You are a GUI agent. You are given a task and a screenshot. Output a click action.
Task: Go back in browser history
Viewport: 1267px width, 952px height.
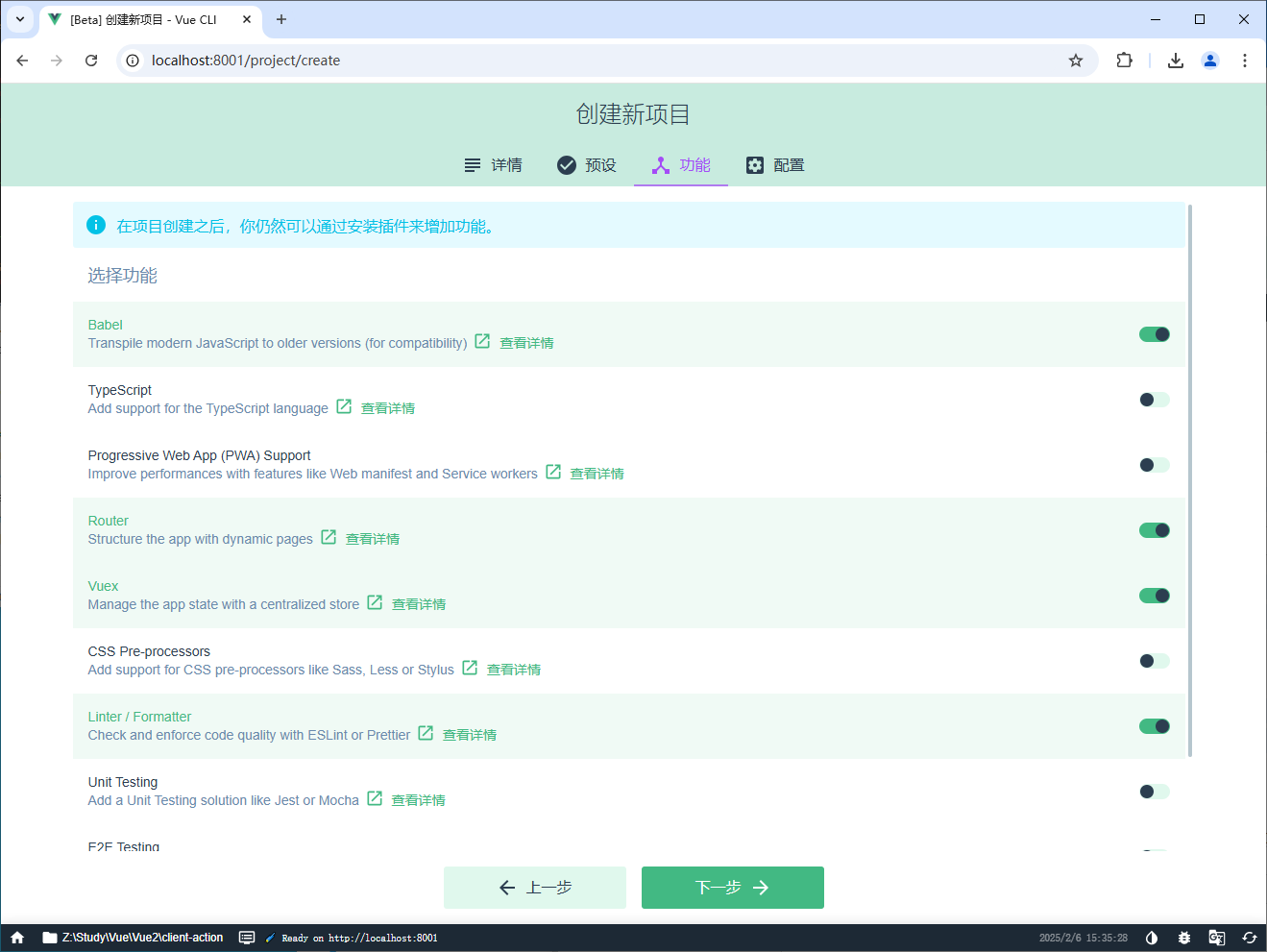point(22,61)
